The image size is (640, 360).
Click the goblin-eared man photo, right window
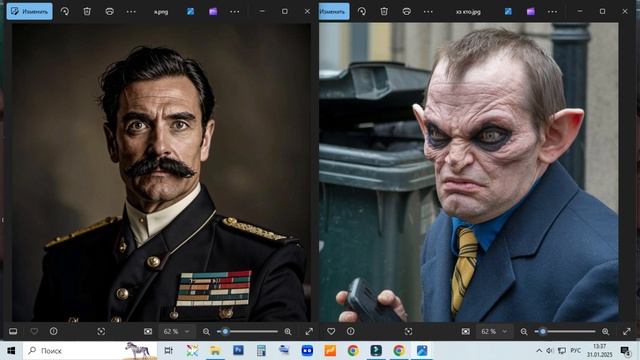click(x=469, y=172)
